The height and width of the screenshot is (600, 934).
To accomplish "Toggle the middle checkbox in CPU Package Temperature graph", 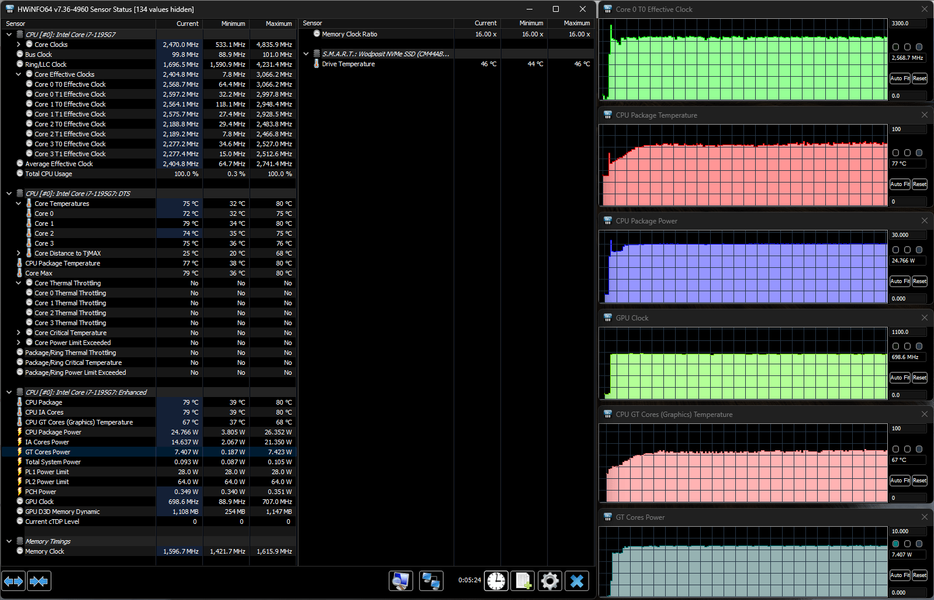I will pos(908,150).
